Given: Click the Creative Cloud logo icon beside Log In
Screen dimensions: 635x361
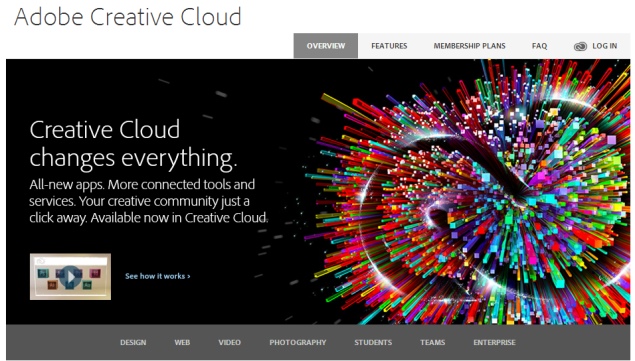Looking at the screenshot, I should pos(580,46).
